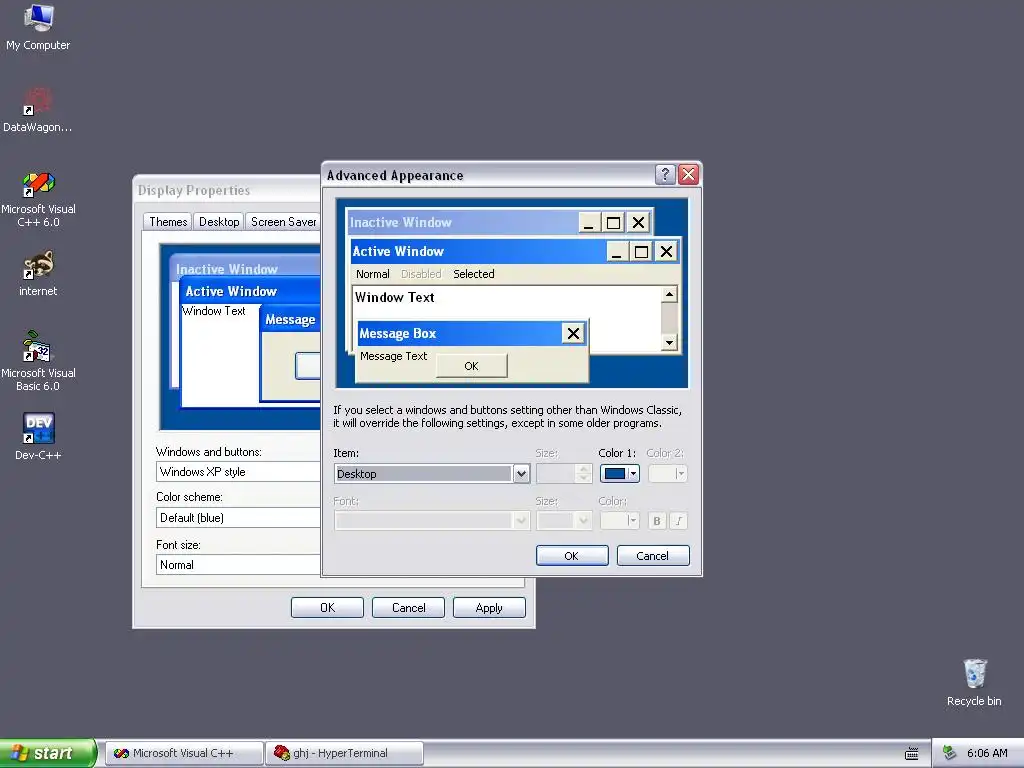Click Inactive Window preview close icon
Viewport: 1024px width, 768px height.
coord(638,223)
